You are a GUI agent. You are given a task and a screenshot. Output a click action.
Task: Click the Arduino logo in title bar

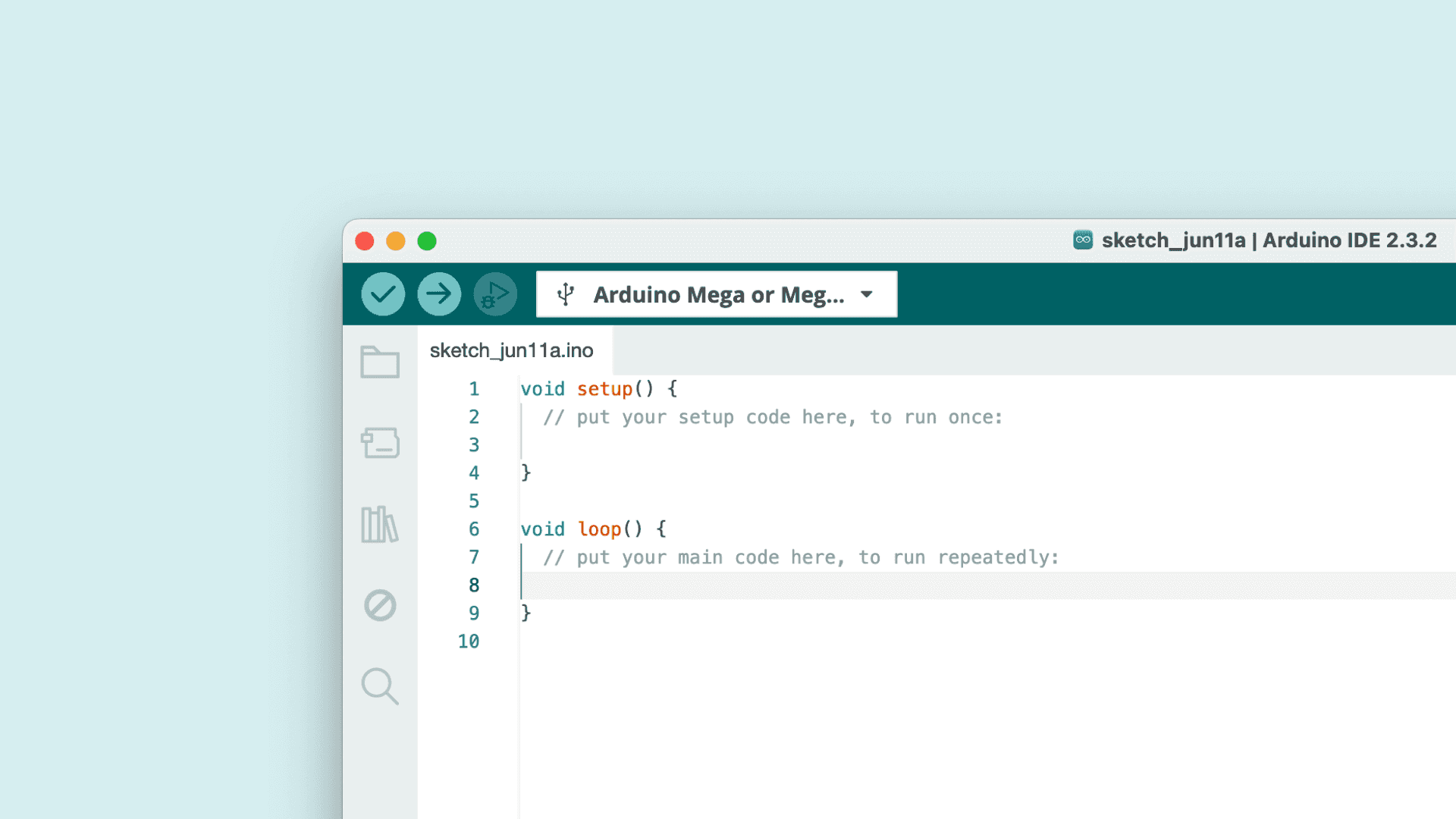click(1083, 240)
